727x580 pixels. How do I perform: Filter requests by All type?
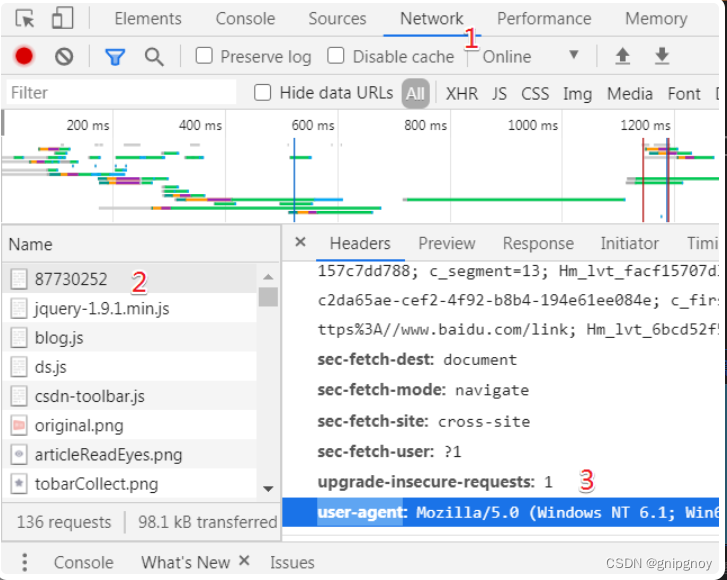pos(415,94)
